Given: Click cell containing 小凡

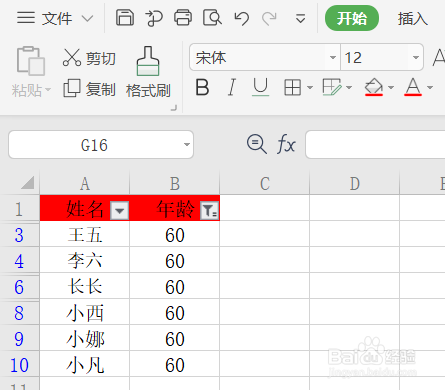Looking at the screenshot, I should pyautogui.click(x=85, y=365).
